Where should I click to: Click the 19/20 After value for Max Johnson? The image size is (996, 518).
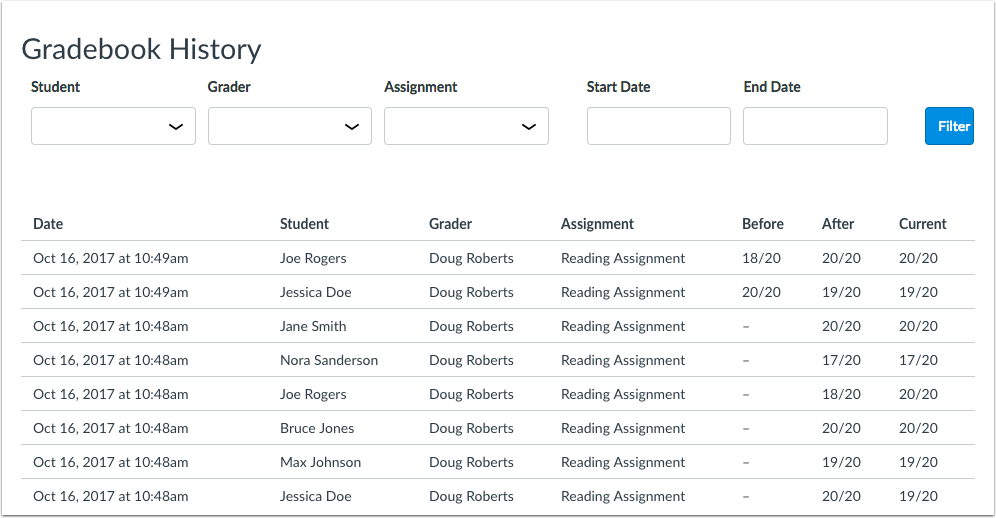[x=842, y=462]
